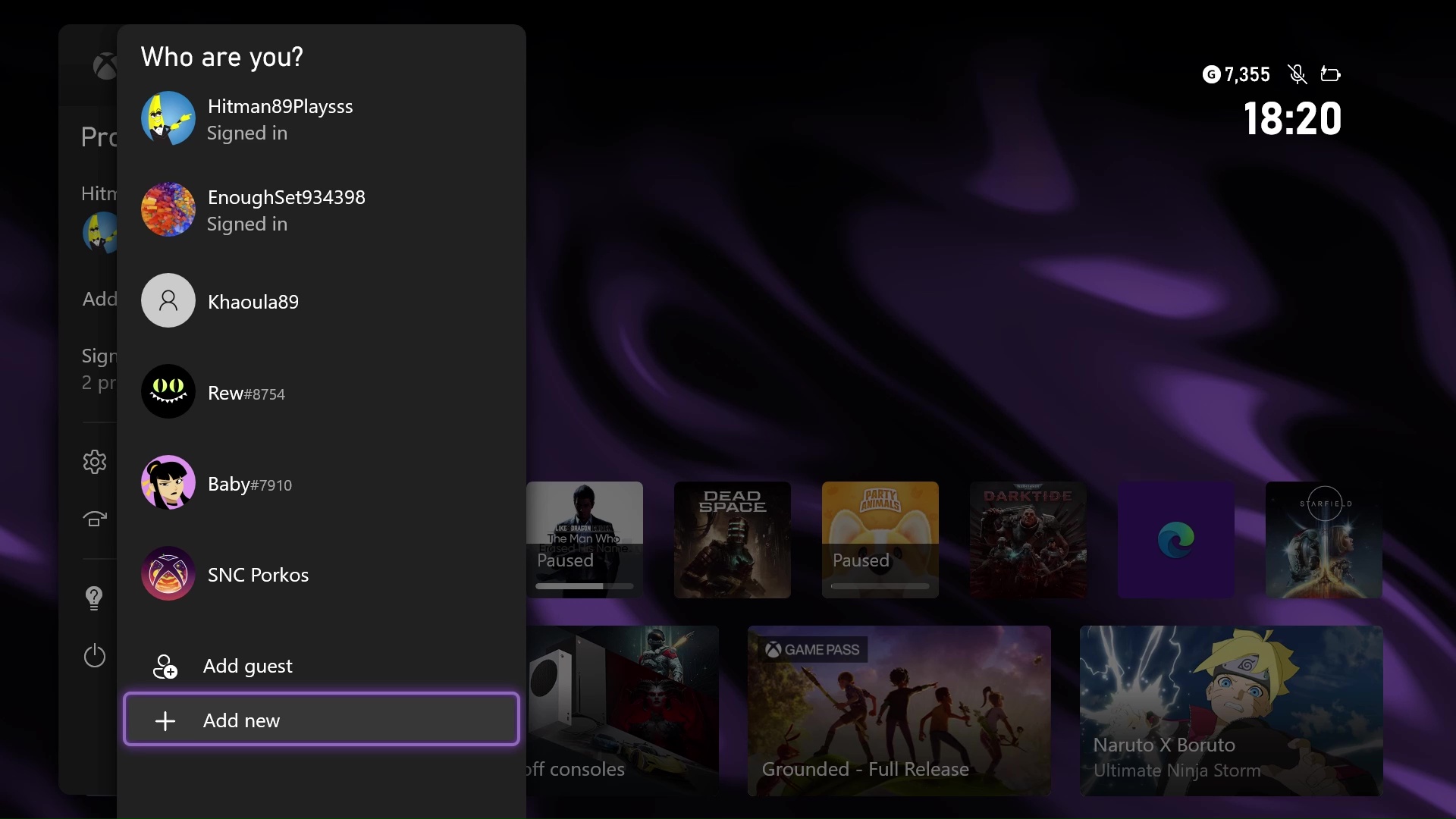Click the partially hidden profile avatar in guide
The width and height of the screenshot is (1456, 819).
(100, 232)
